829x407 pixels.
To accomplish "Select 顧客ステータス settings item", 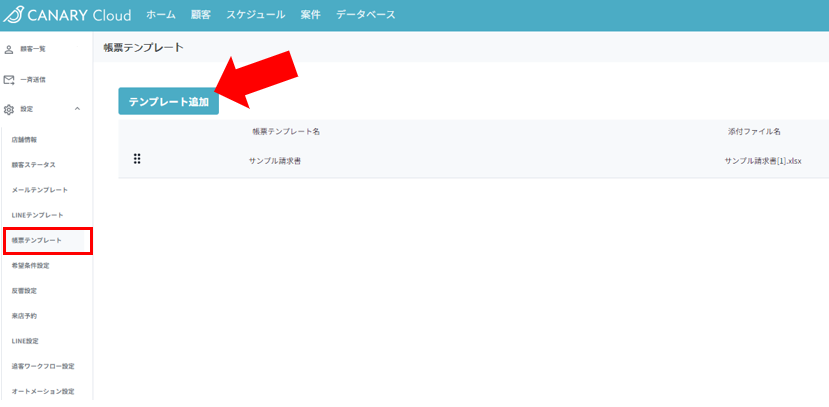I will [34, 165].
